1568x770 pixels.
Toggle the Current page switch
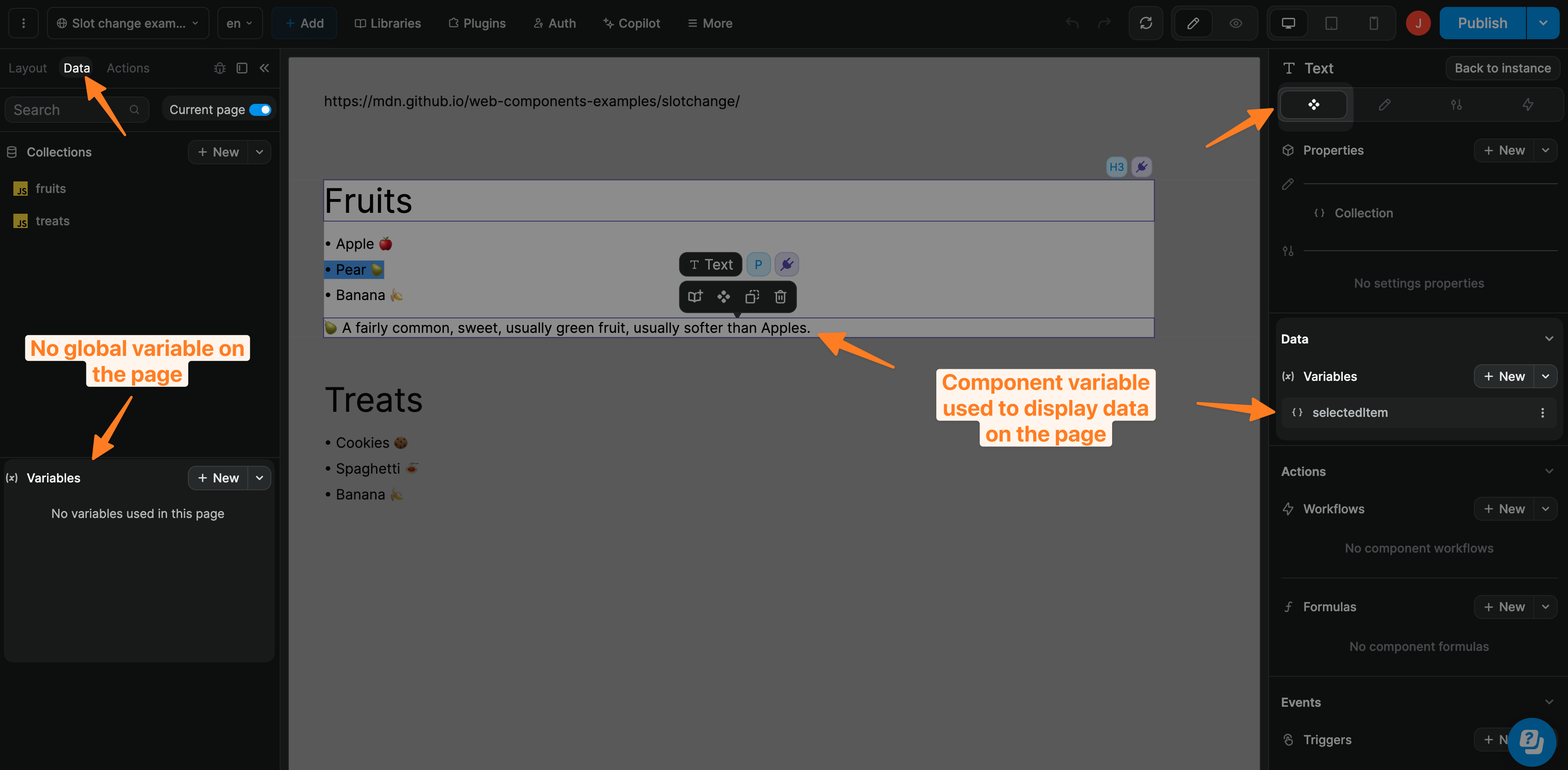tap(260, 110)
